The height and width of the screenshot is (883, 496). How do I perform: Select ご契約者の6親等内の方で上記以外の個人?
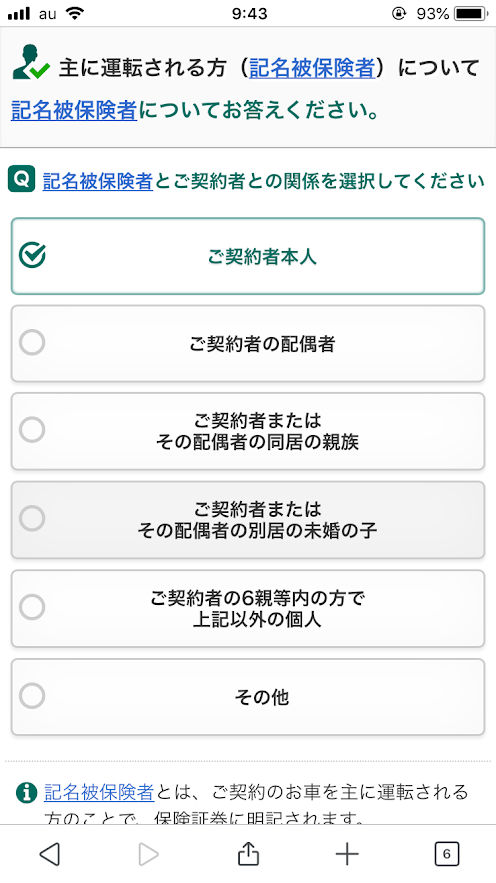click(x=248, y=608)
